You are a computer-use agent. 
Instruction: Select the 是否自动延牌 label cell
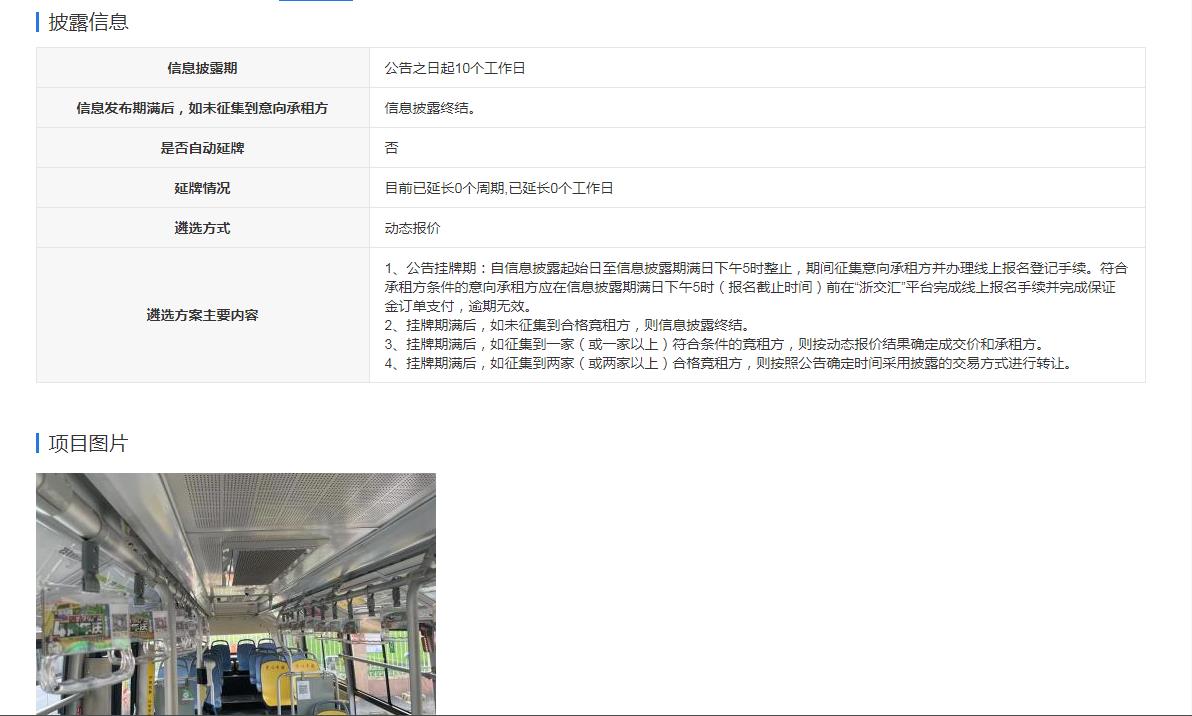[202, 148]
